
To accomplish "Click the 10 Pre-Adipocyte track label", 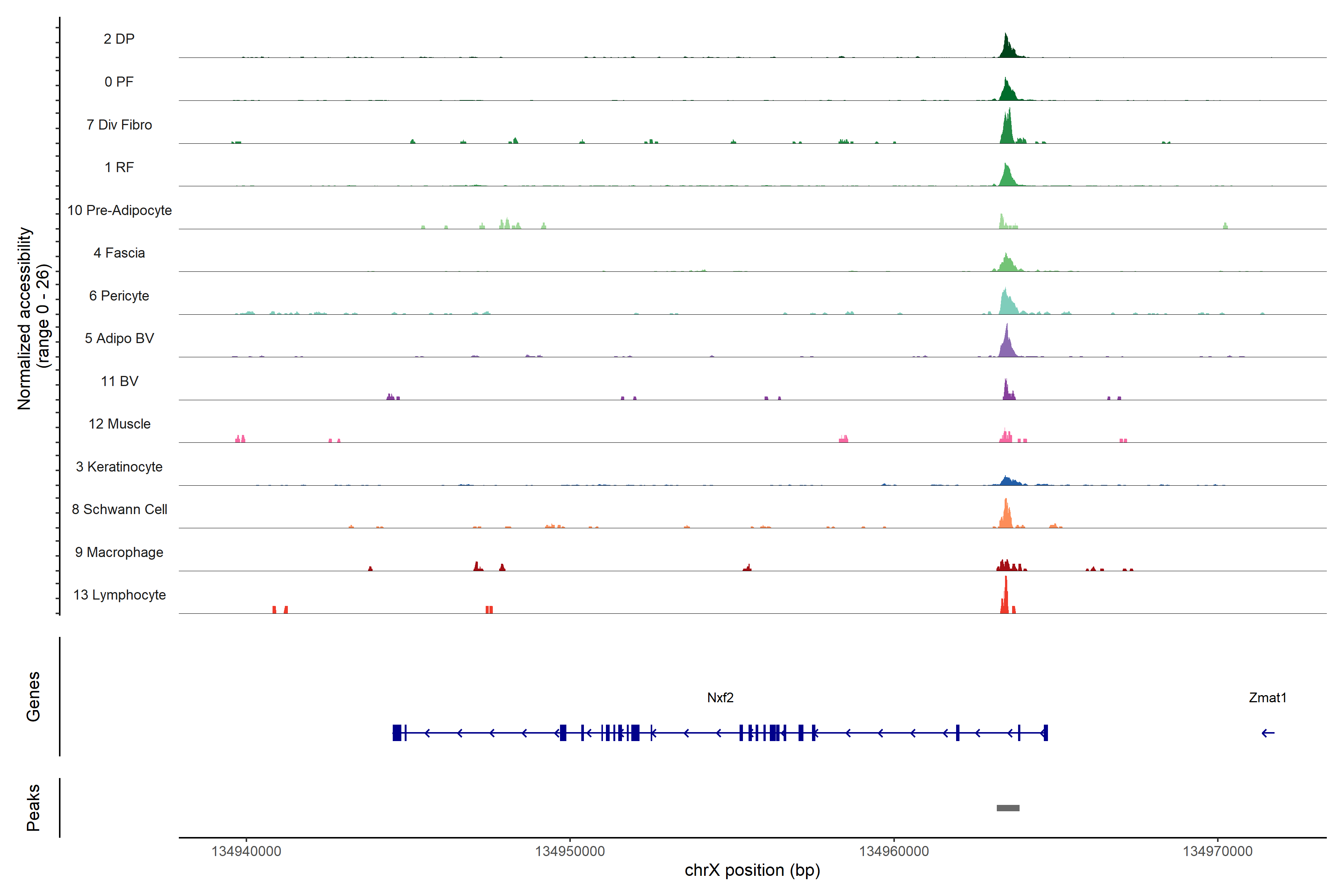I will [x=119, y=210].
